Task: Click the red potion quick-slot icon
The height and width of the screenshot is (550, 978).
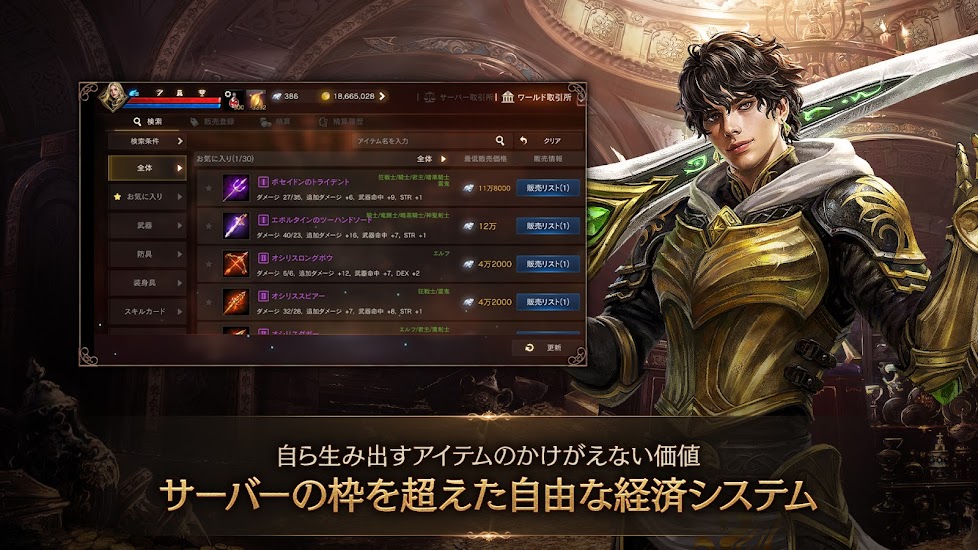Action: [x=235, y=99]
